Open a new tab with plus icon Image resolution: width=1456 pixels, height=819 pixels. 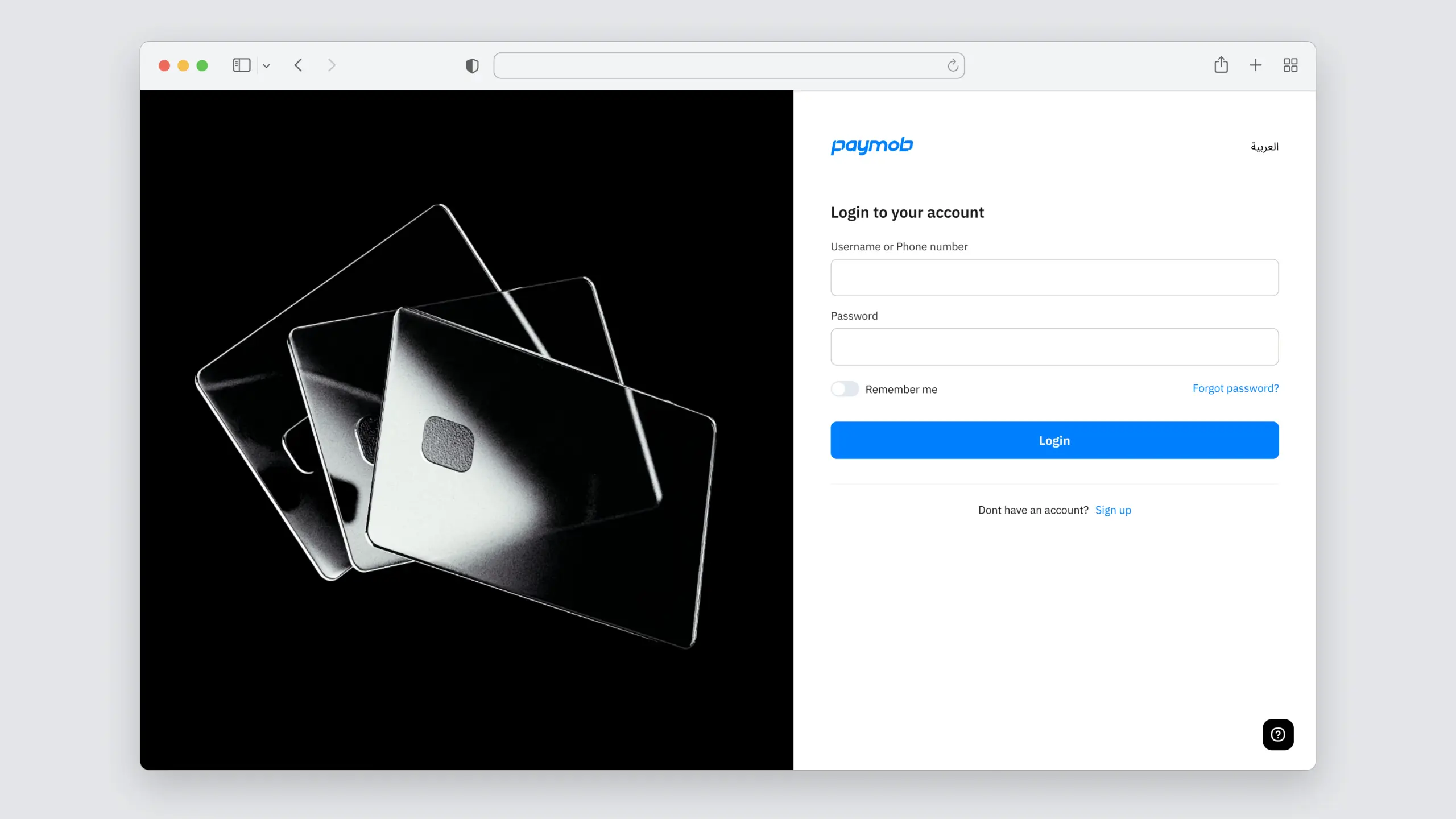pyautogui.click(x=1255, y=65)
